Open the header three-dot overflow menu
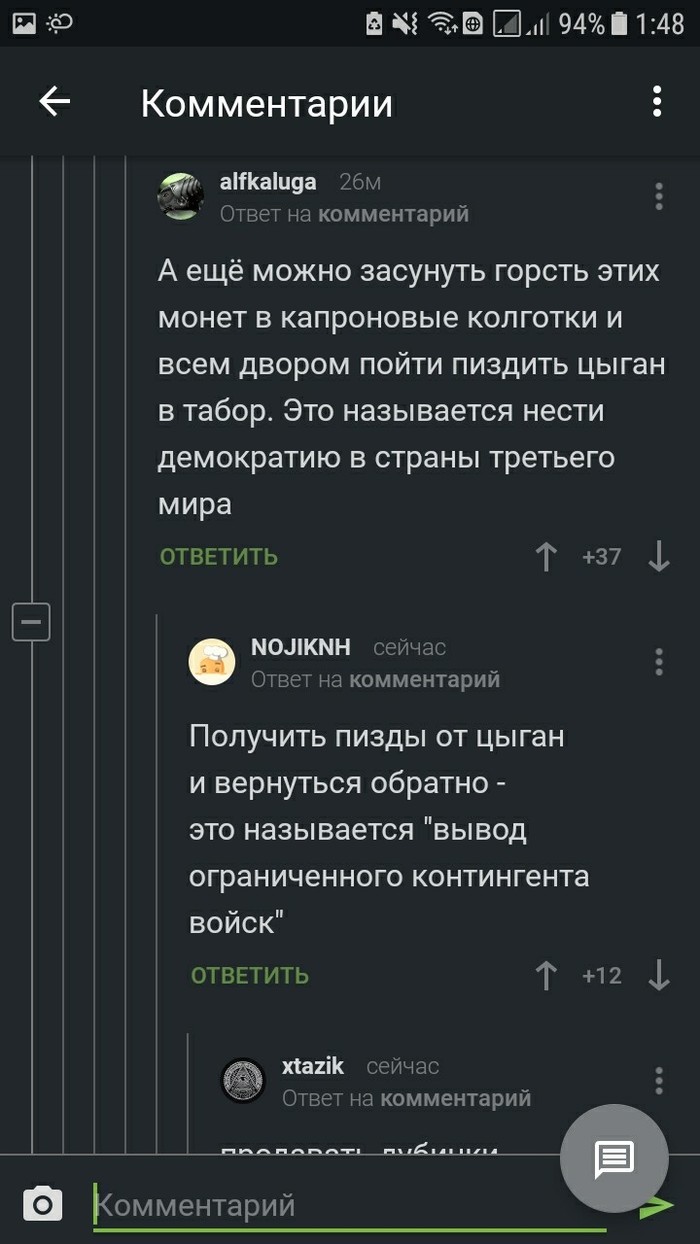 [657, 102]
